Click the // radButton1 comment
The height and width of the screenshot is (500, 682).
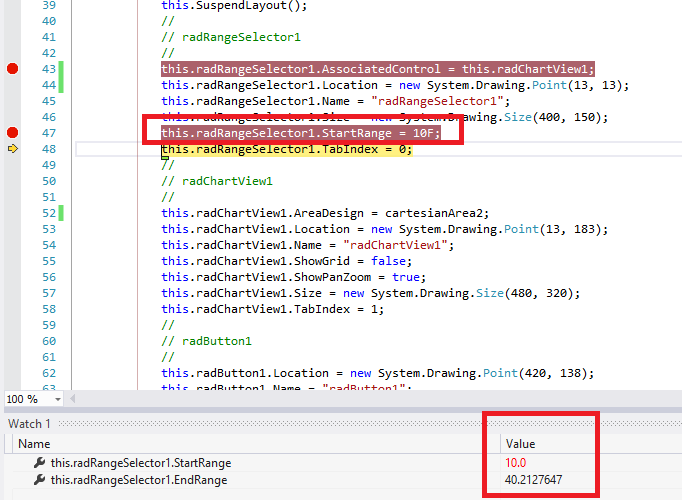coord(207,341)
